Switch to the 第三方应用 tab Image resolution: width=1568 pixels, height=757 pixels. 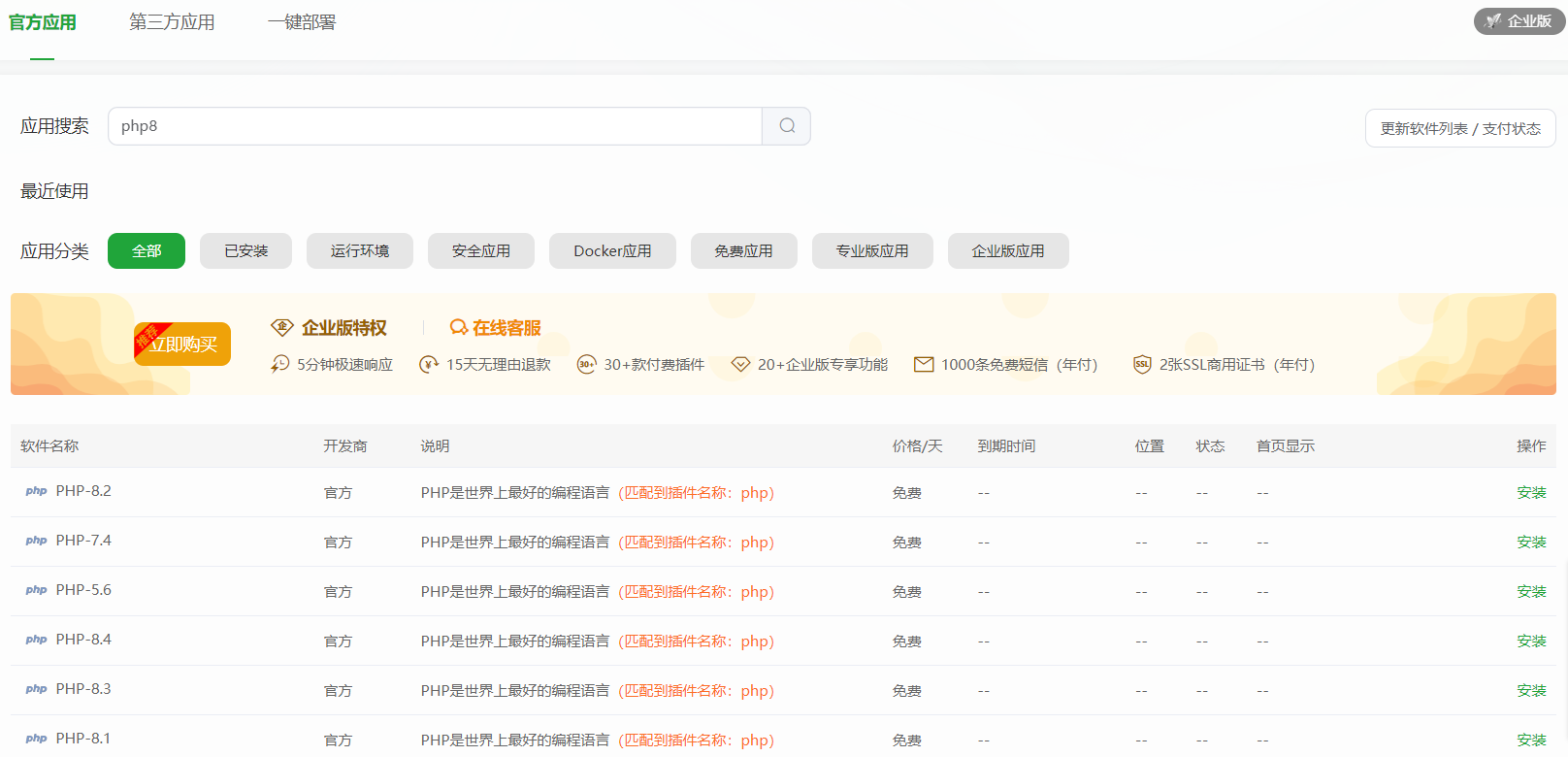point(172,22)
